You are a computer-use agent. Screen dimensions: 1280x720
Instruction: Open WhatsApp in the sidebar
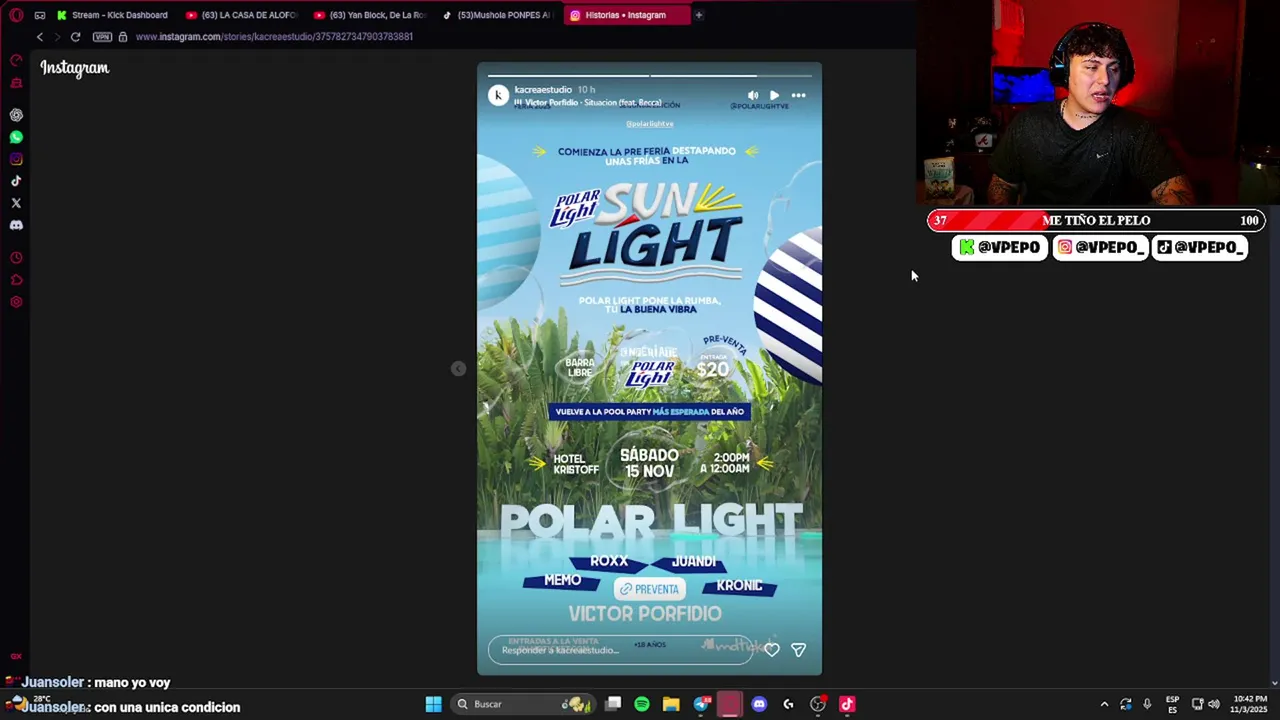pos(16,137)
